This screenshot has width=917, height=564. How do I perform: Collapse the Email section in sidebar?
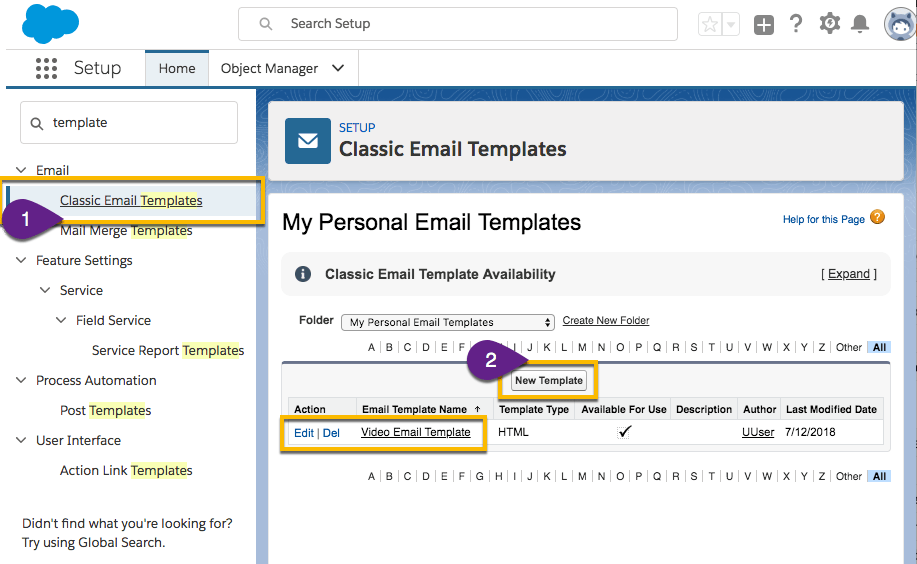21,170
